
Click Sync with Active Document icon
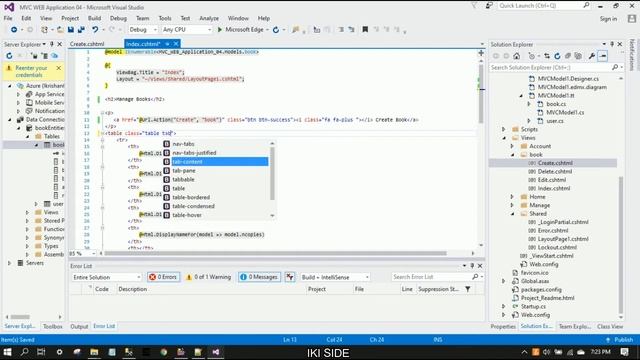coord(547,56)
